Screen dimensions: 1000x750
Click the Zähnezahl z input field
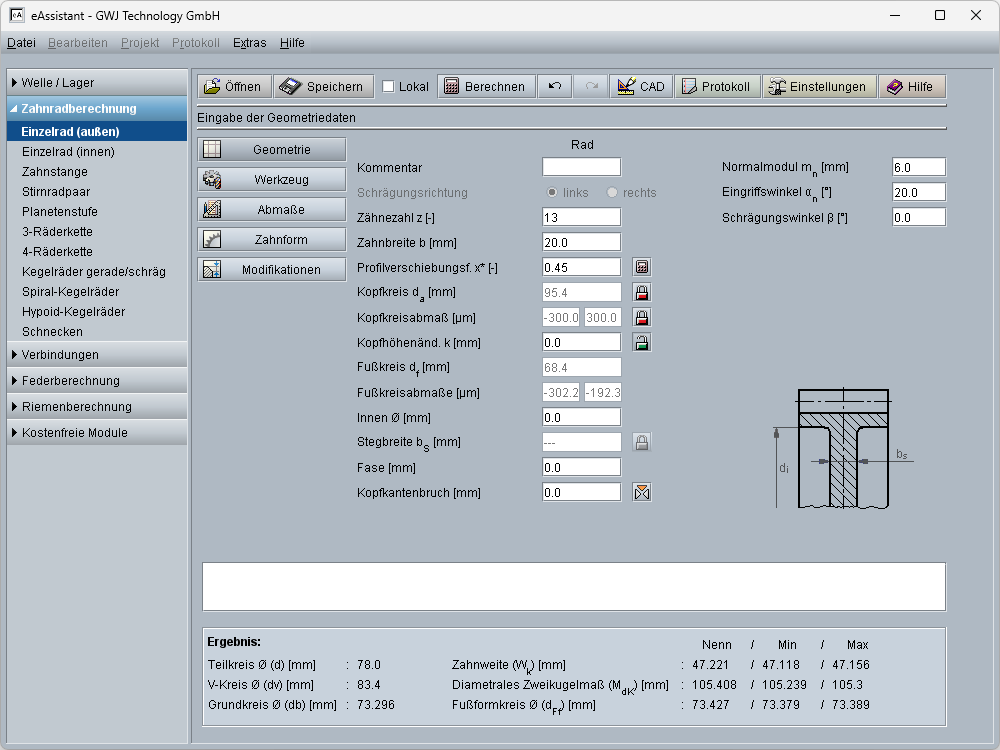(x=581, y=217)
